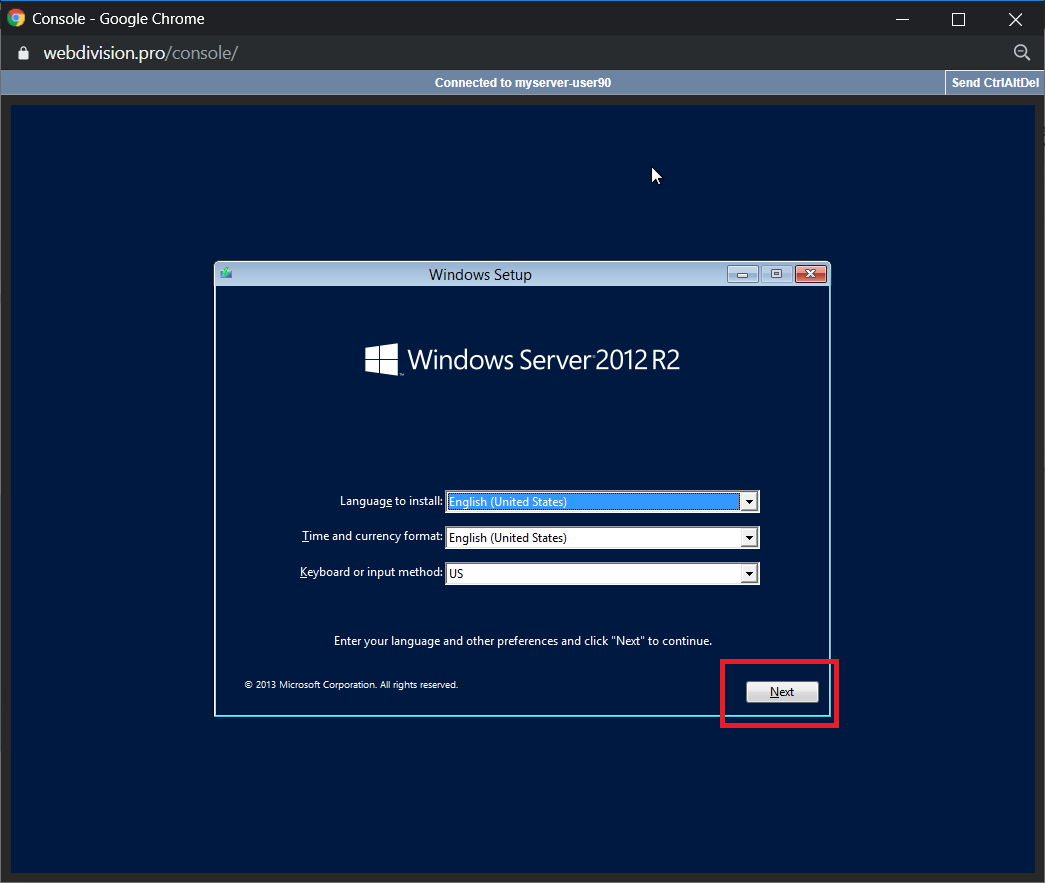Click the highlighted Language to install field
The width and height of the screenshot is (1045, 883).
(x=592, y=502)
